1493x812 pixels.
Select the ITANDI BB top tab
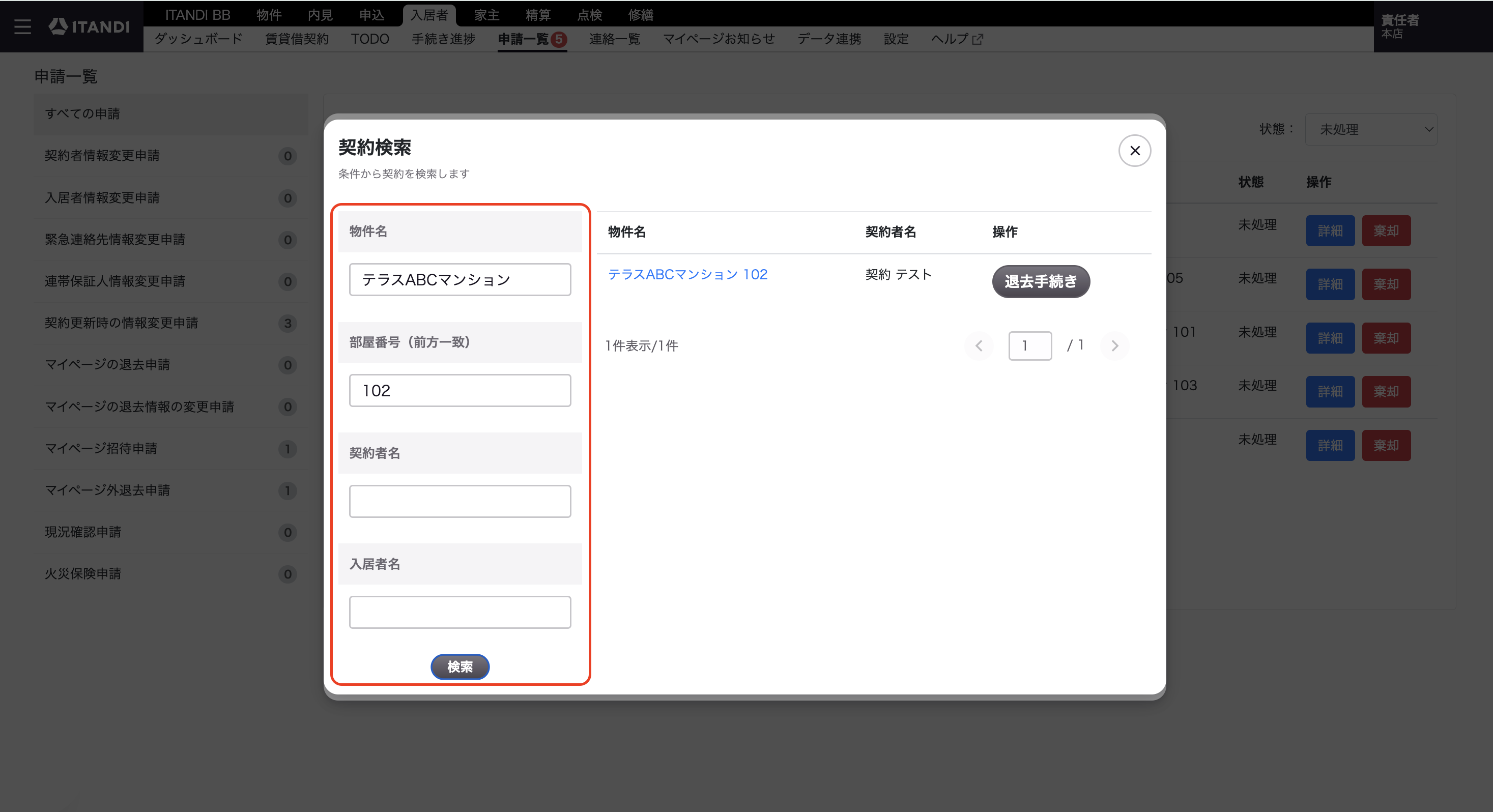click(197, 14)
